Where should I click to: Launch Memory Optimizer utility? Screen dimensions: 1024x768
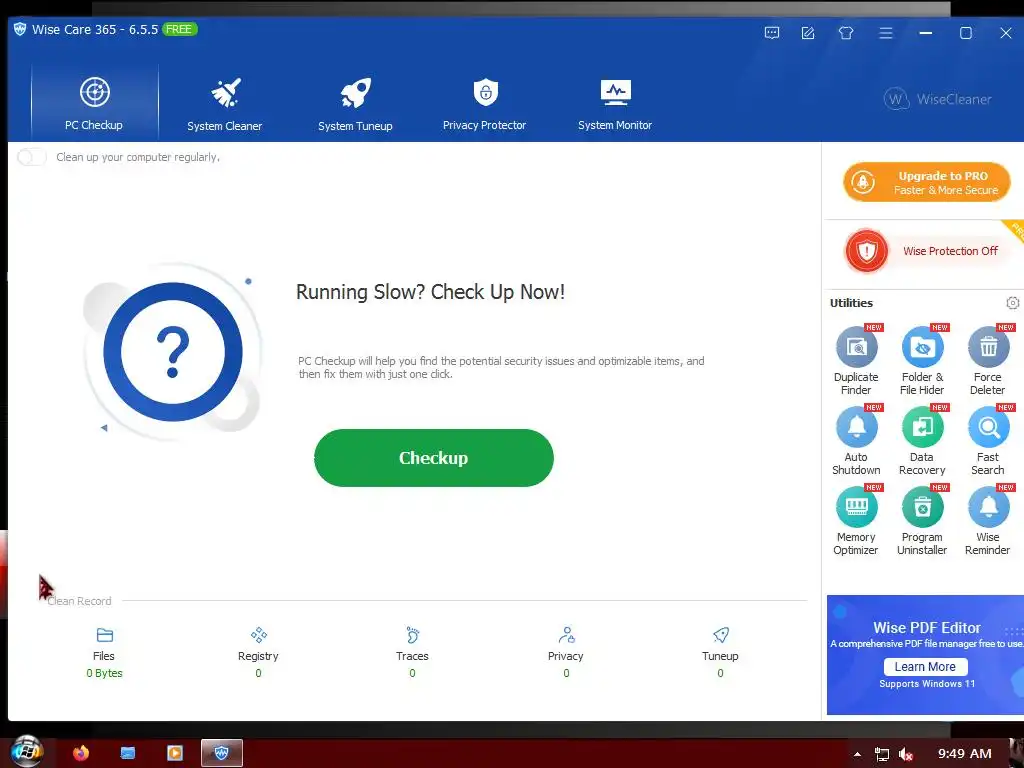tap(856, 522)
